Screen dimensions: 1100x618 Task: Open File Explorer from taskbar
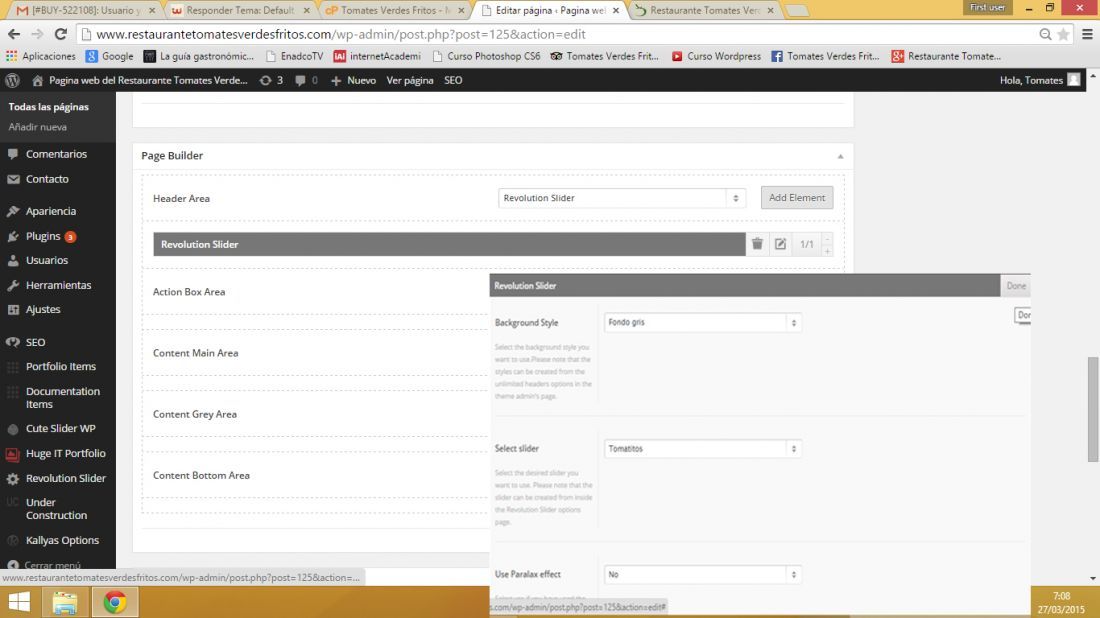tap(65, 602)
